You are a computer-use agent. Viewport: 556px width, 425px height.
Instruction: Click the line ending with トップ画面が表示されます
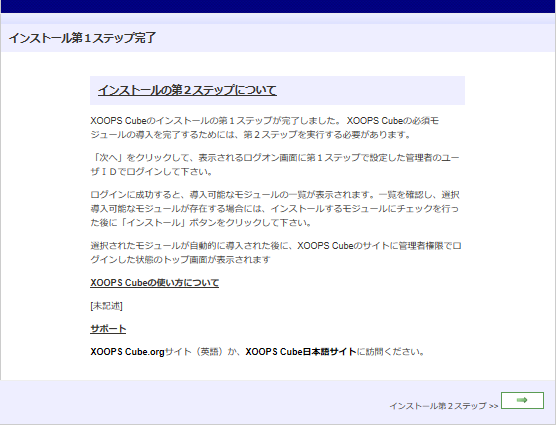point(180,259)
